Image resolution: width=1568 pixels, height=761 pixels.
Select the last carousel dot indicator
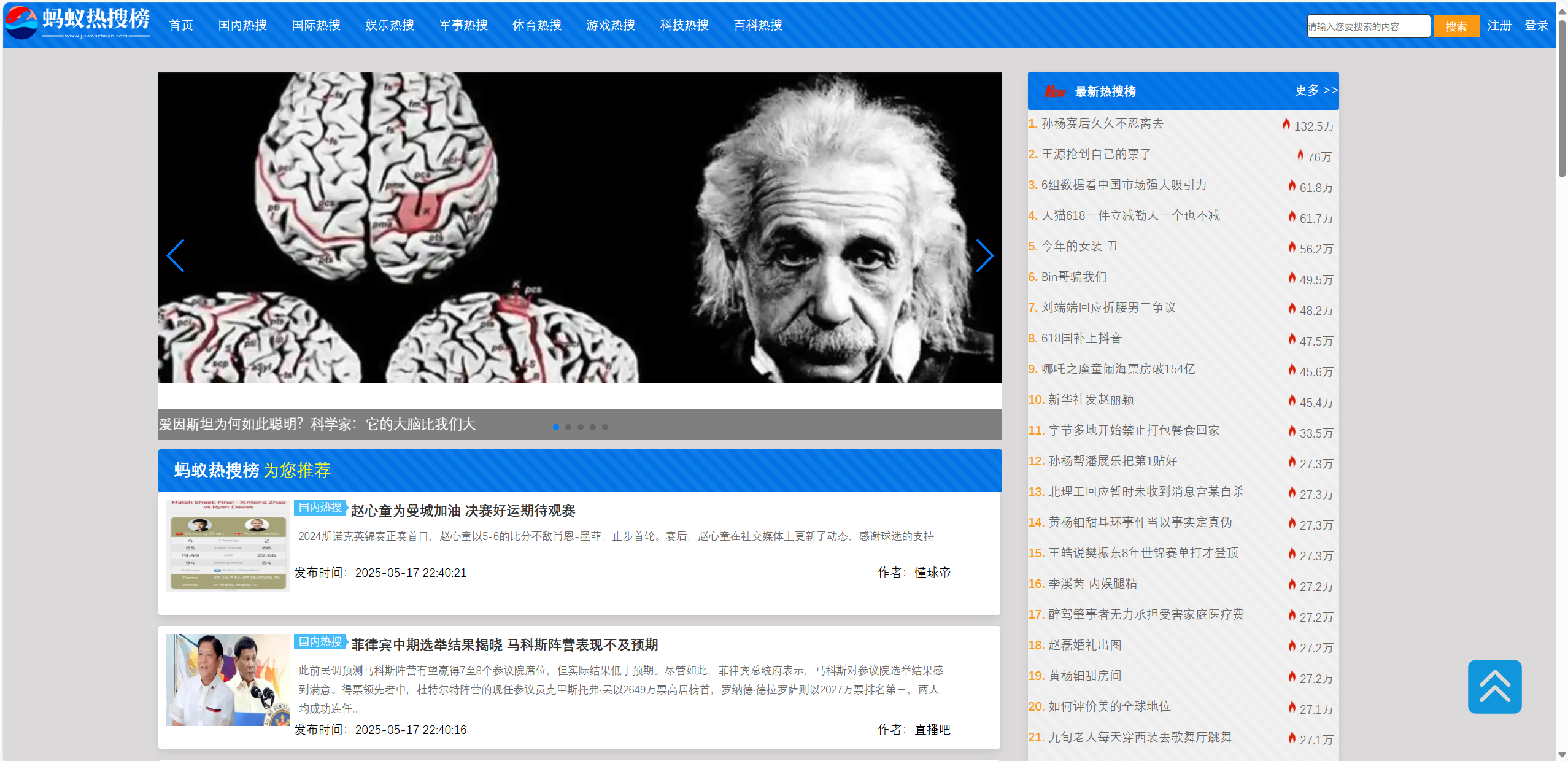point(605,427)
